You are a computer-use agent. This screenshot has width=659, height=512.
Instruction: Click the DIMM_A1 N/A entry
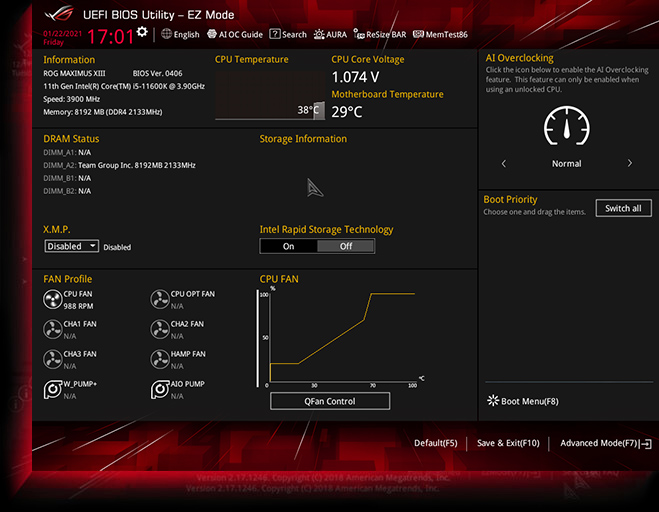click(67, 152)
